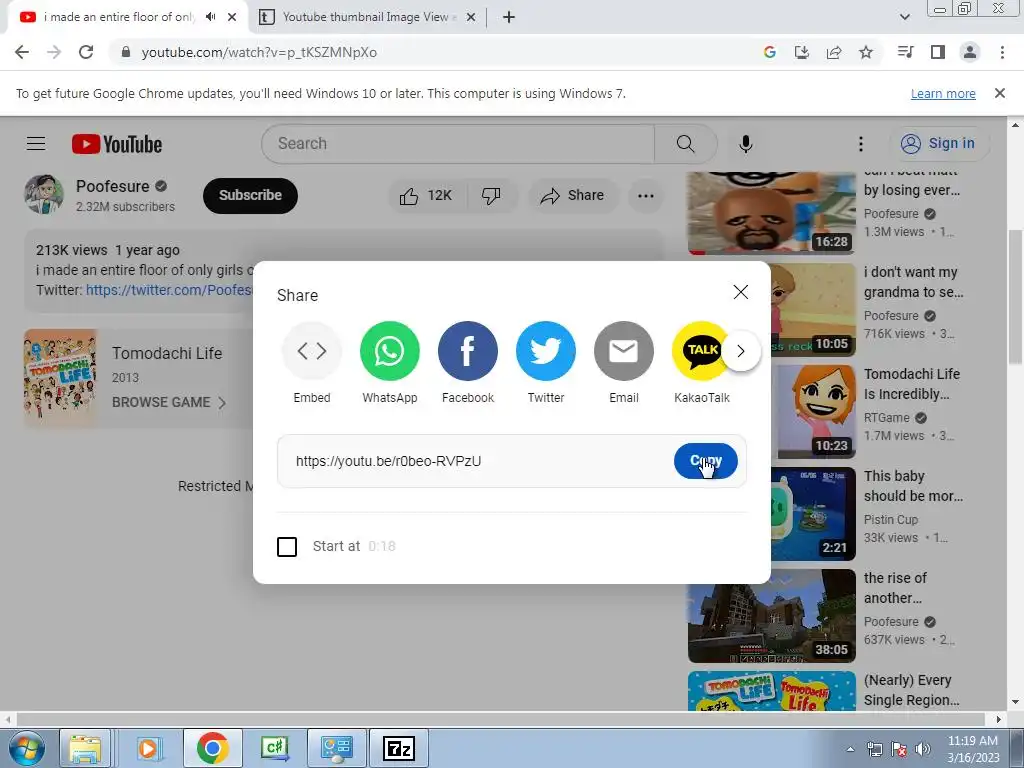Close the YouTube video tab
Screen dimensions: 1024x768
pos(232,17)
